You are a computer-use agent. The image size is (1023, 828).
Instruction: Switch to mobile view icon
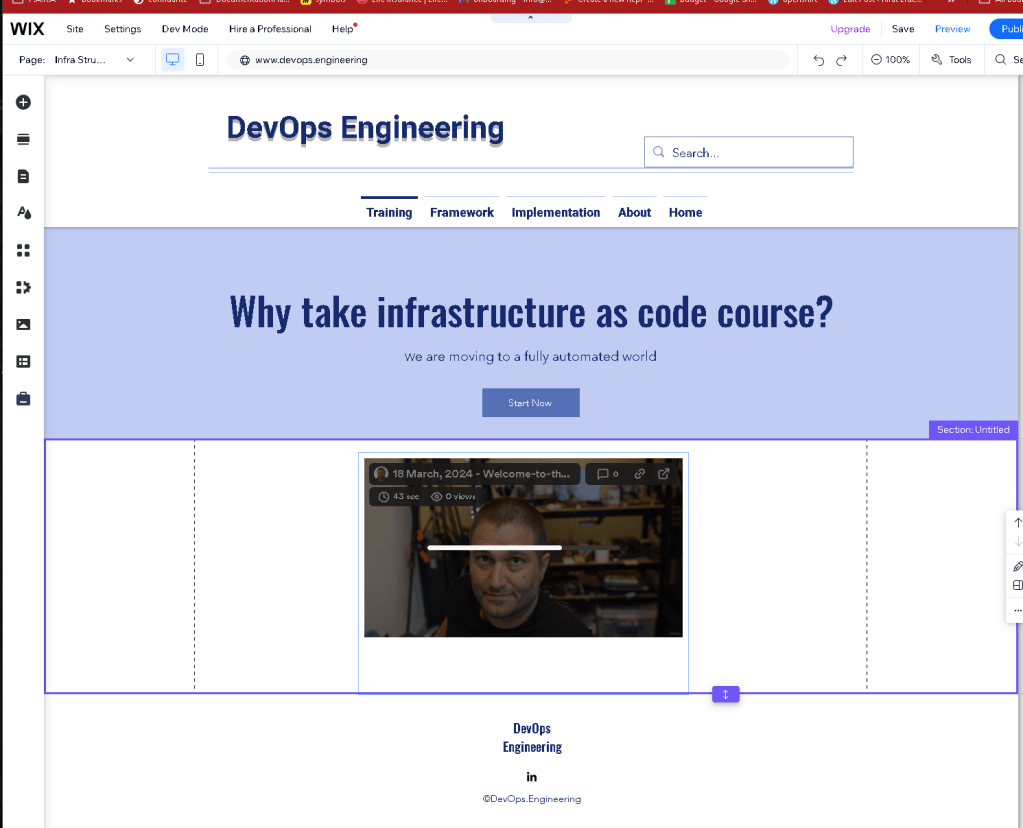pos(200,59)
